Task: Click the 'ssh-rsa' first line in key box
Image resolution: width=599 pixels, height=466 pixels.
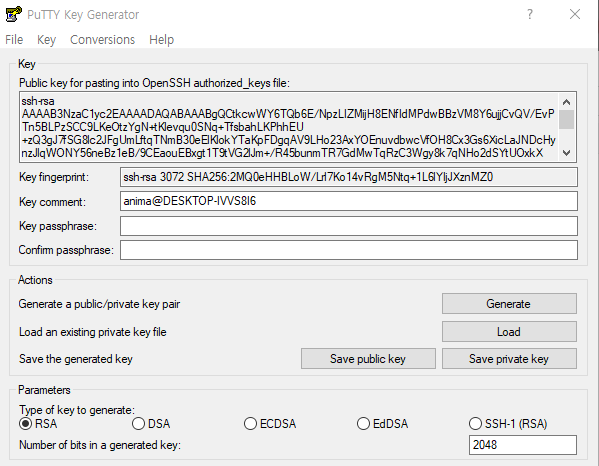Action: [38, 101]
